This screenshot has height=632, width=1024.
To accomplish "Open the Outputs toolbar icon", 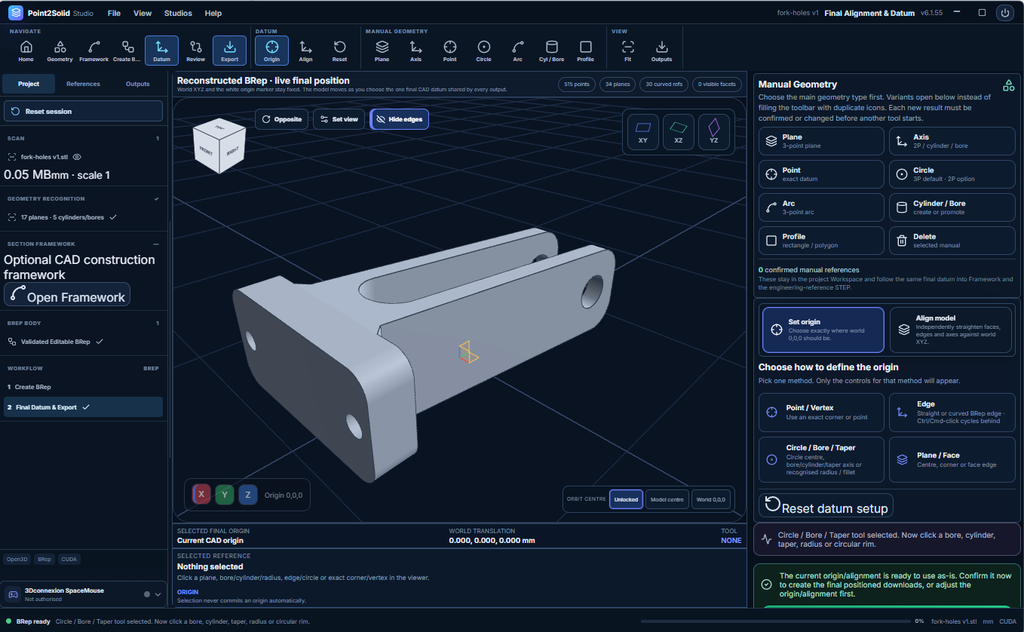I will [662, 50].
